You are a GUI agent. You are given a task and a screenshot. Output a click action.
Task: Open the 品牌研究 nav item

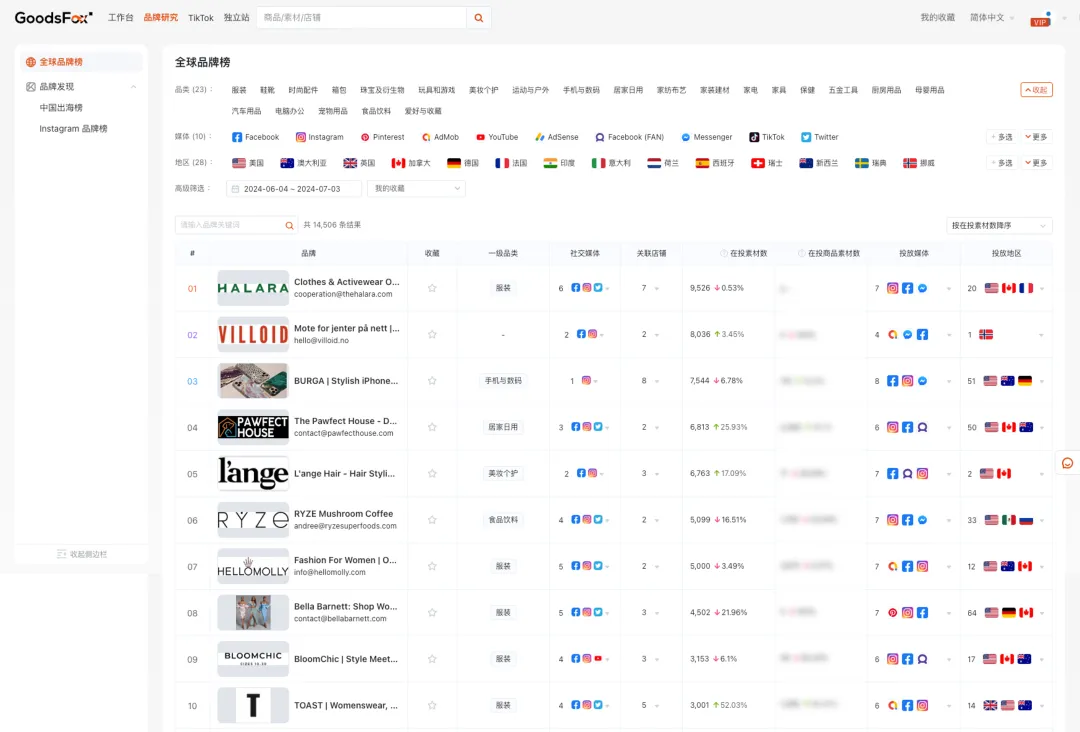click(x=160, y=18)
